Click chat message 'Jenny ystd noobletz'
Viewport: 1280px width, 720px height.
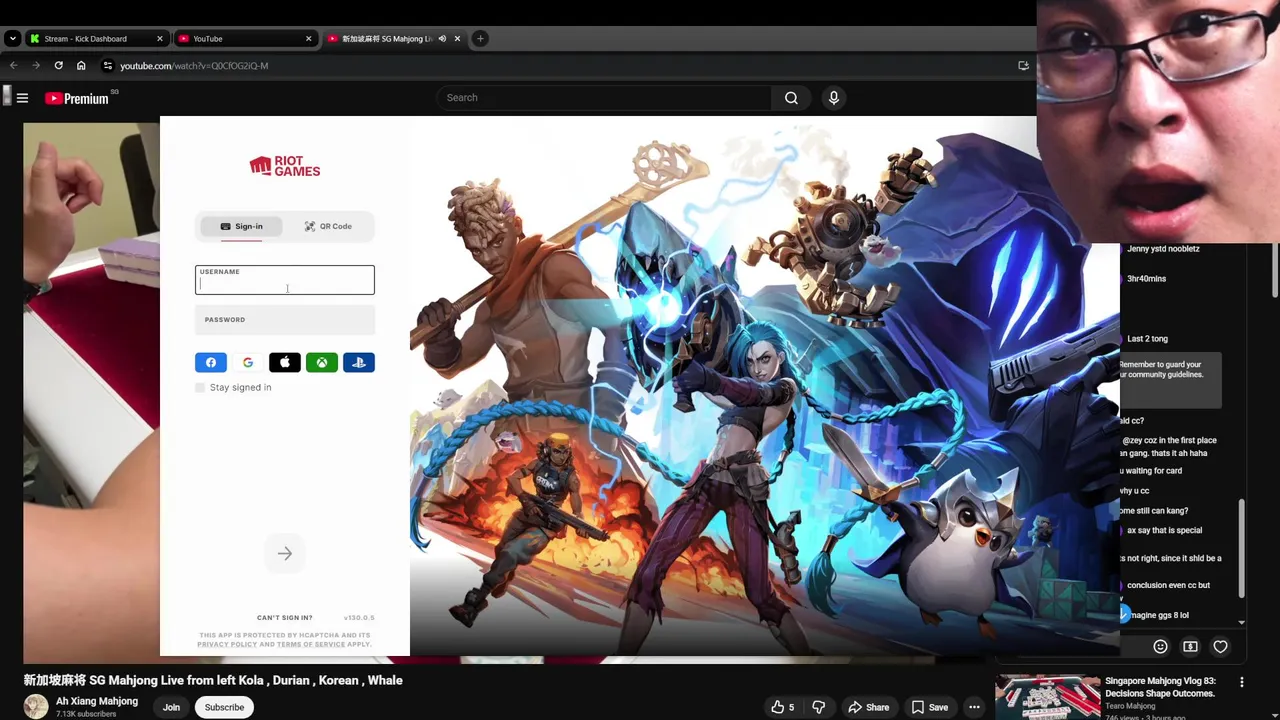click(1163, 248)
